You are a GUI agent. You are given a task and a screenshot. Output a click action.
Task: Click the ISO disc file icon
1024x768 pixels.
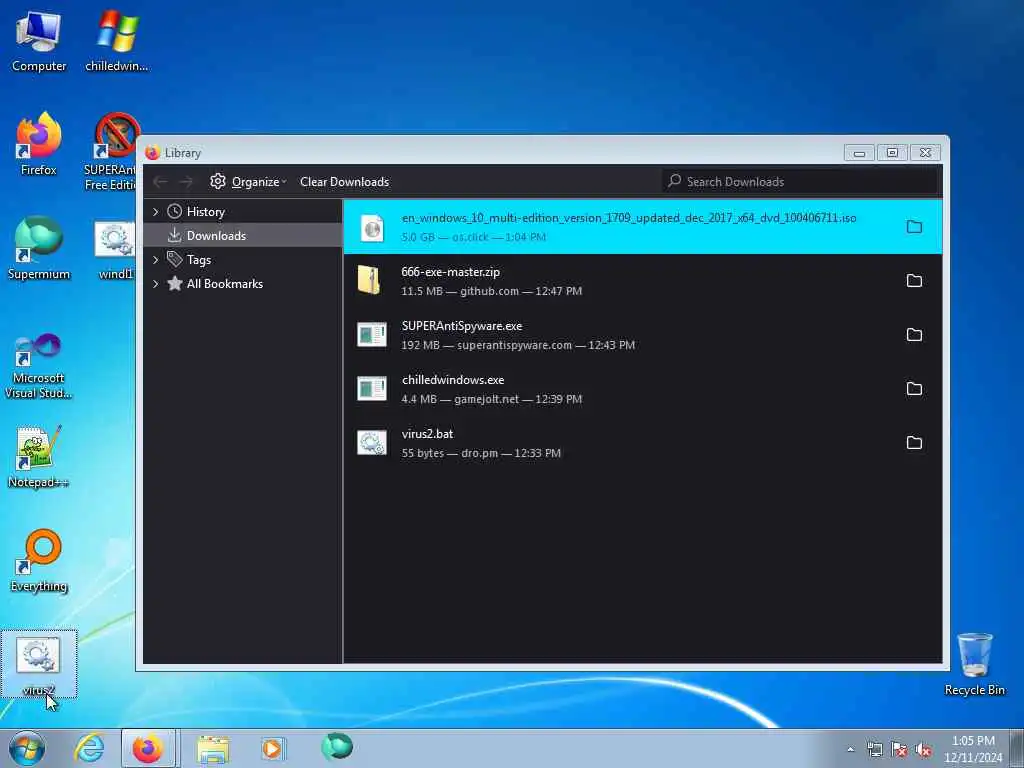pos(372,228)
